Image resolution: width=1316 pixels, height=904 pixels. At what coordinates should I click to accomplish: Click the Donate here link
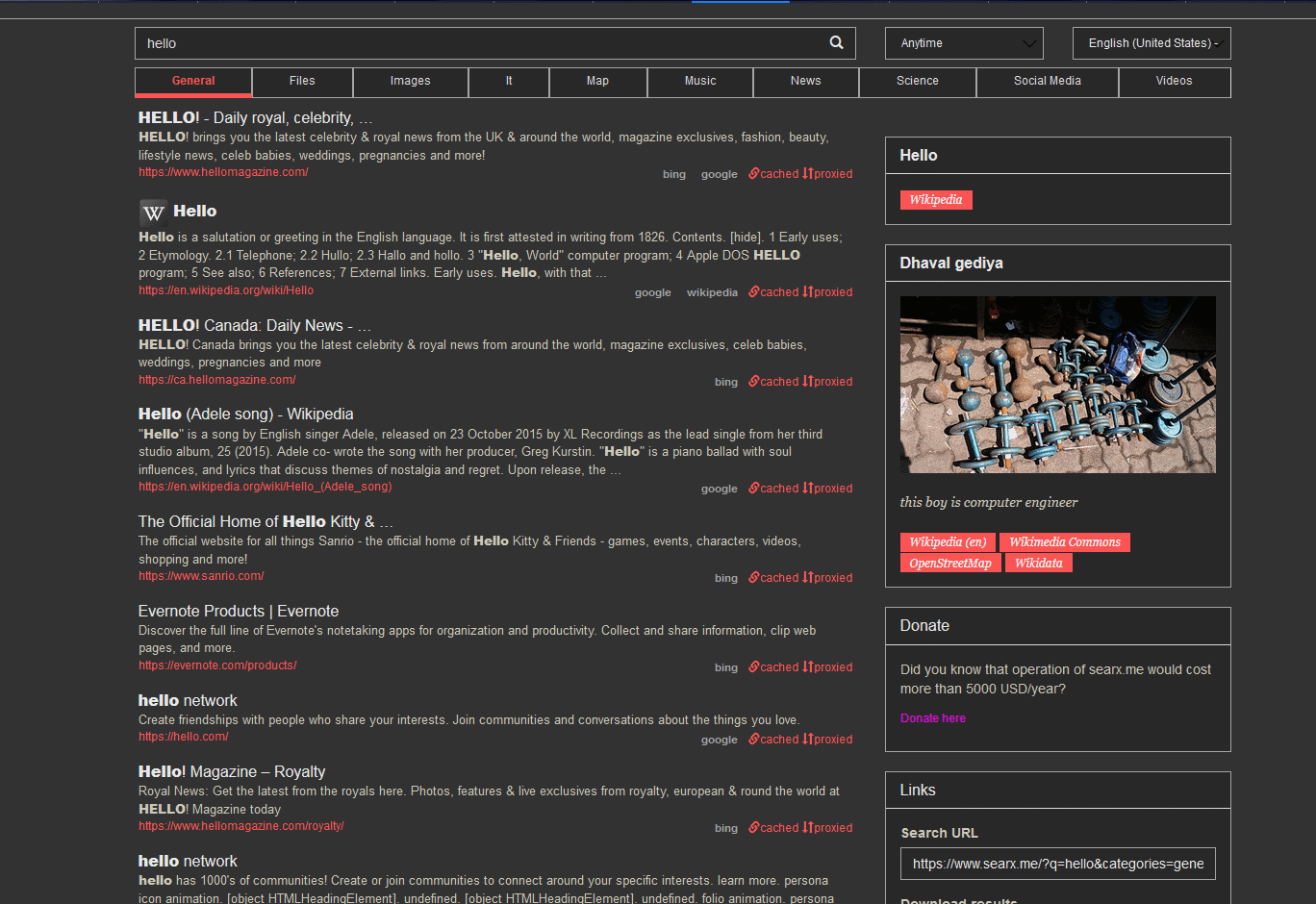[932, 717]
